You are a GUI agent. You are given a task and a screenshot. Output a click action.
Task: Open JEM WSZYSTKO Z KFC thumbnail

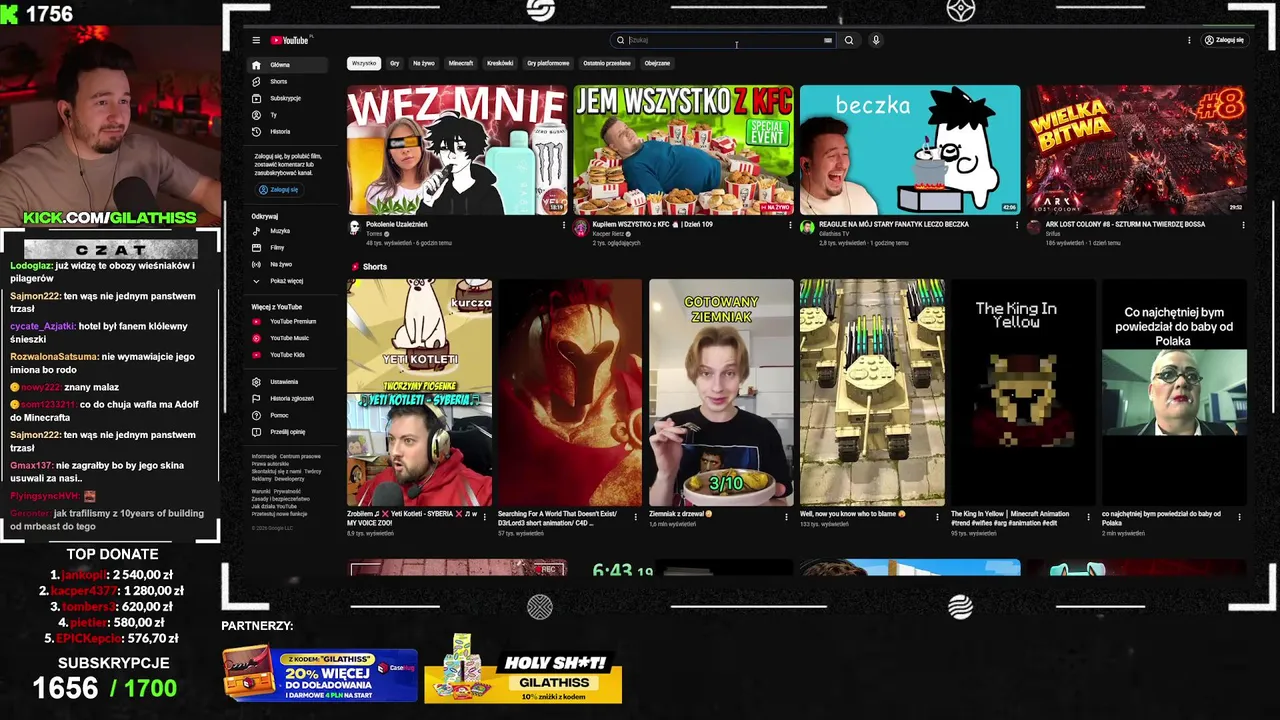pyautogui.click(x=684, y=150)
